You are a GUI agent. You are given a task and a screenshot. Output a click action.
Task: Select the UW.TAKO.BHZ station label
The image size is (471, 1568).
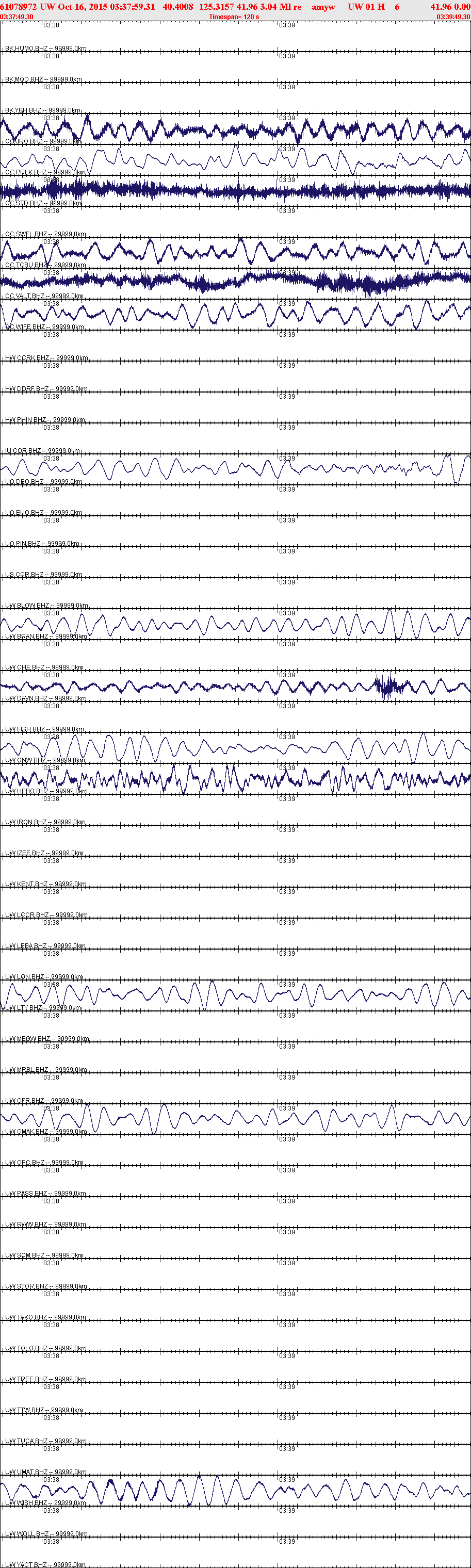tap(45, 1318)
